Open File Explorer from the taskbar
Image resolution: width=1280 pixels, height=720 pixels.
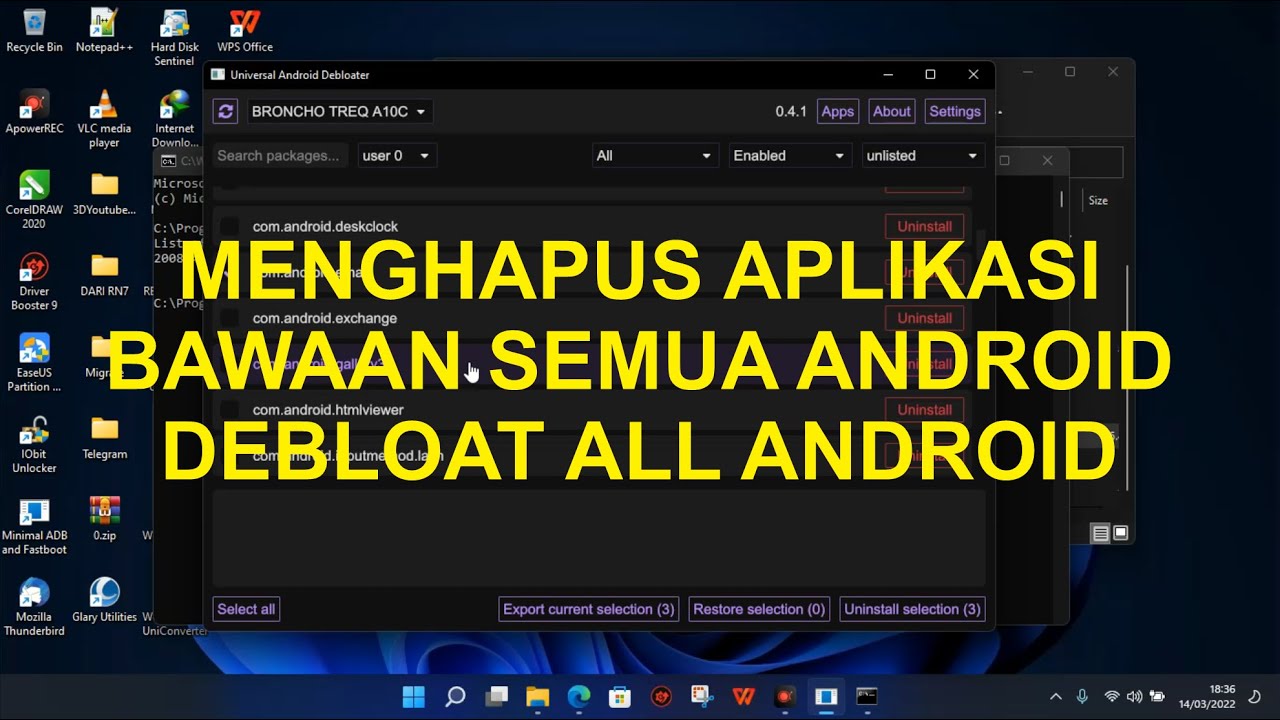click(x=538, y=696)
